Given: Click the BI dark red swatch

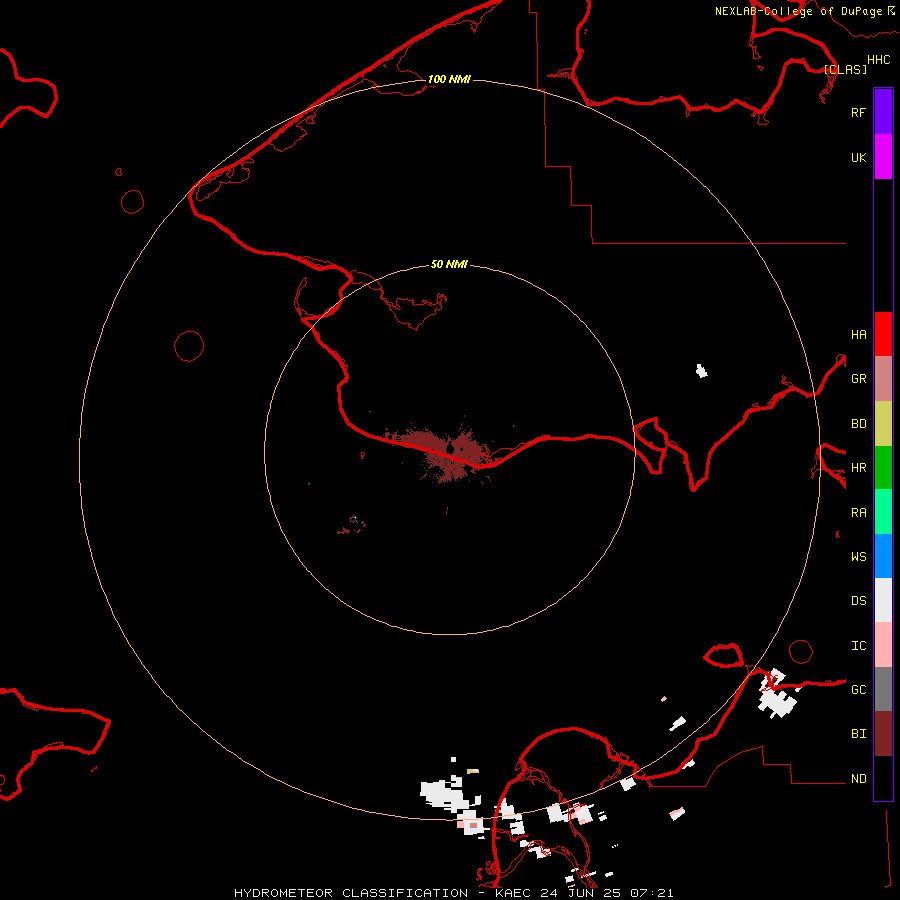Looking at the screenshot, I should pos(883,734).
